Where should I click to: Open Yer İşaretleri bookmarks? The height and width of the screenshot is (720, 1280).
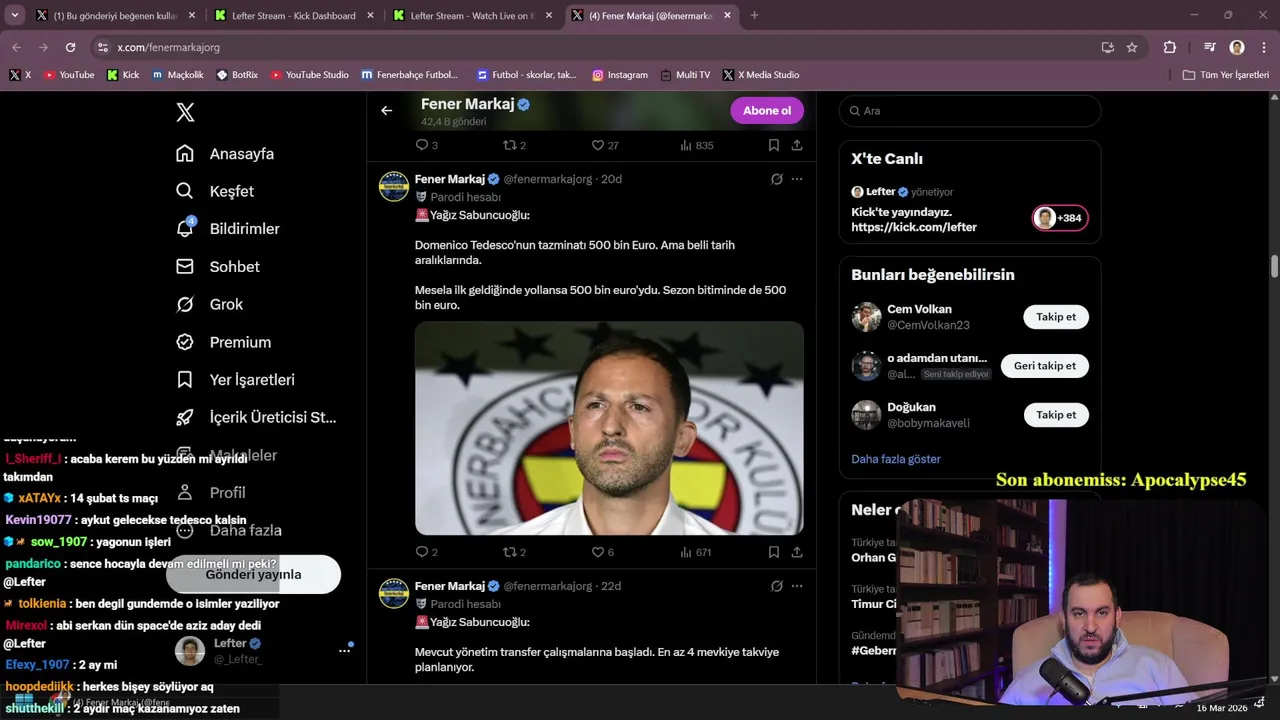pos(235,380)
